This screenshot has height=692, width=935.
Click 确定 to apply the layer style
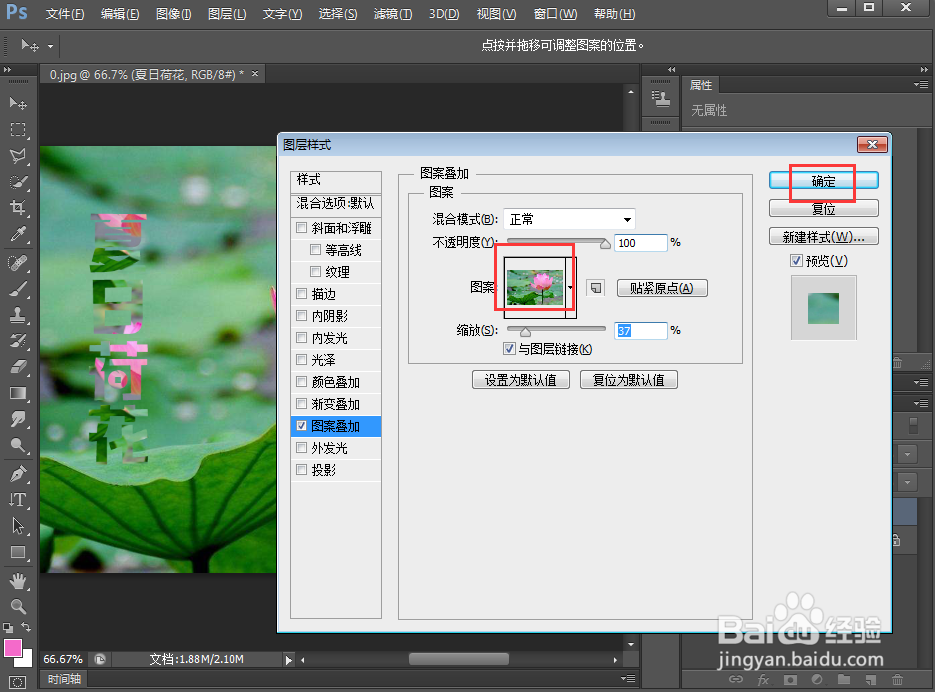point(823,182)
